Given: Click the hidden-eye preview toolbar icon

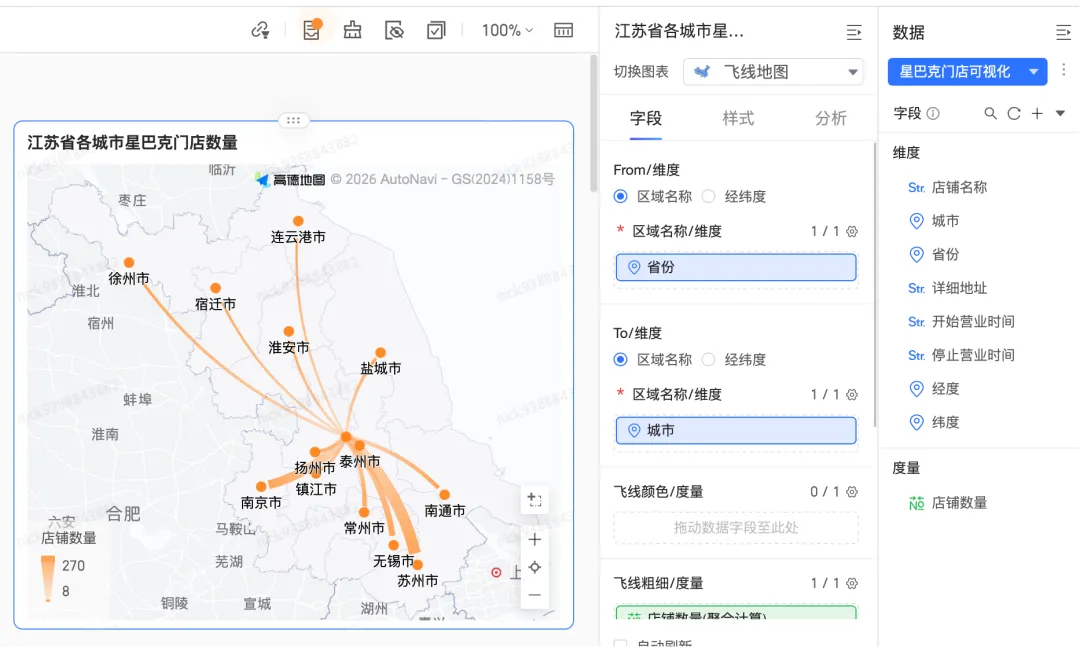Looking at the screenshot, I should pyautogui.click(x=394, y=30).
